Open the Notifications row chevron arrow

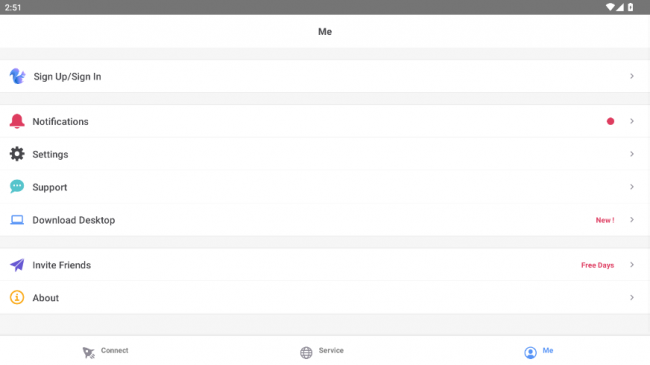tap(632, 121)
